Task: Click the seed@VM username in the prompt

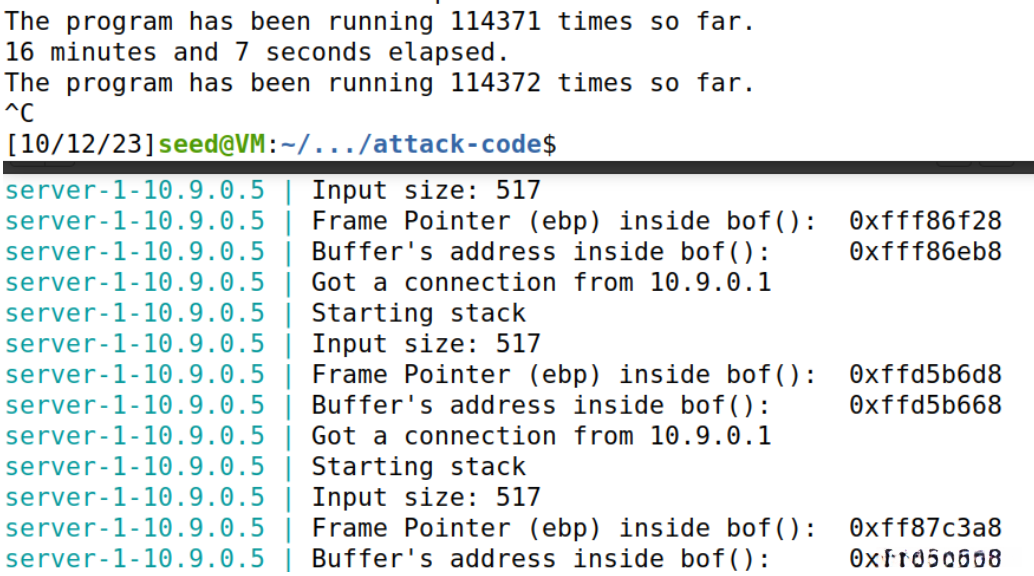Action: (x=210, y=145)
